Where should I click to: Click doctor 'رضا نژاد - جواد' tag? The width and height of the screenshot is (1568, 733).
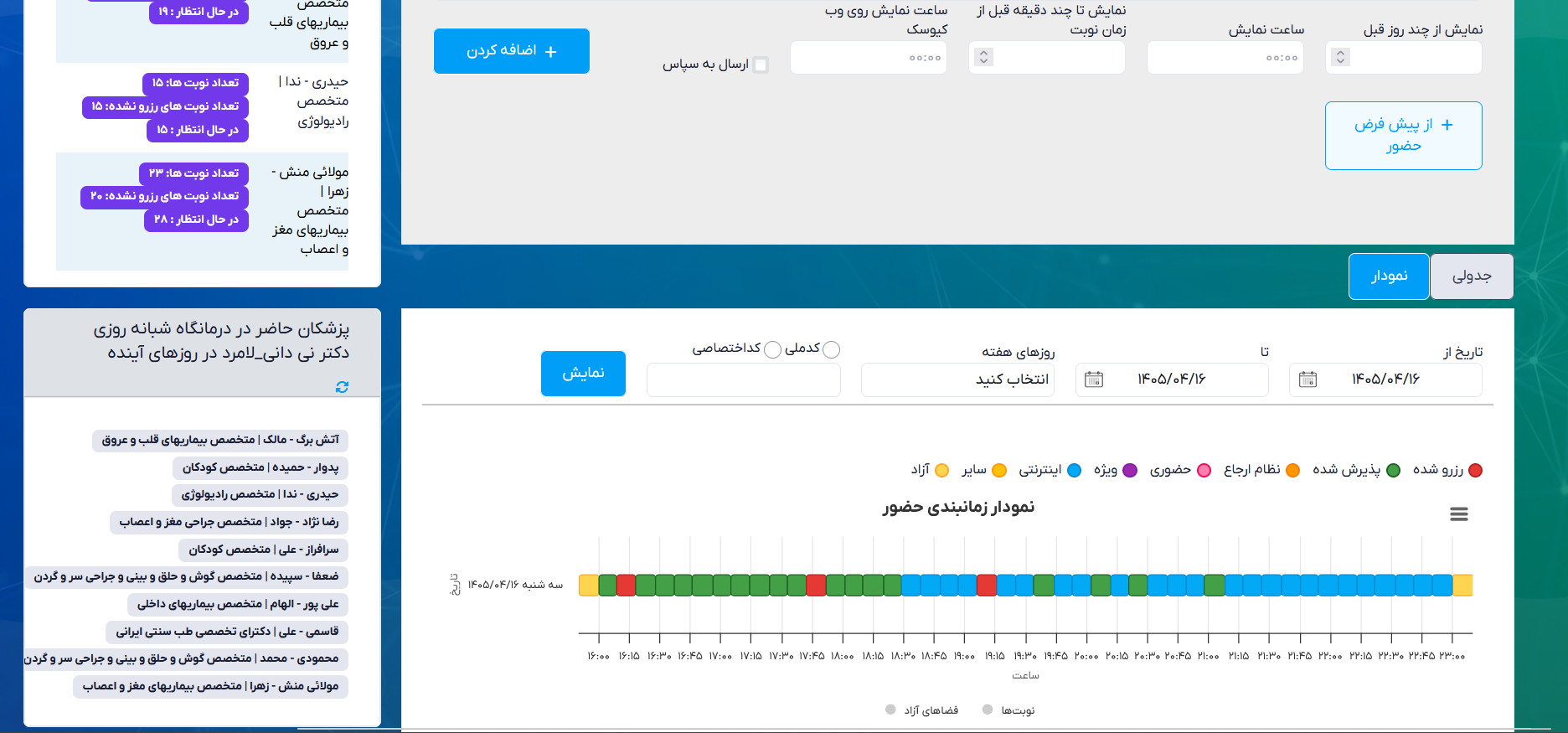tap(229, 523)
